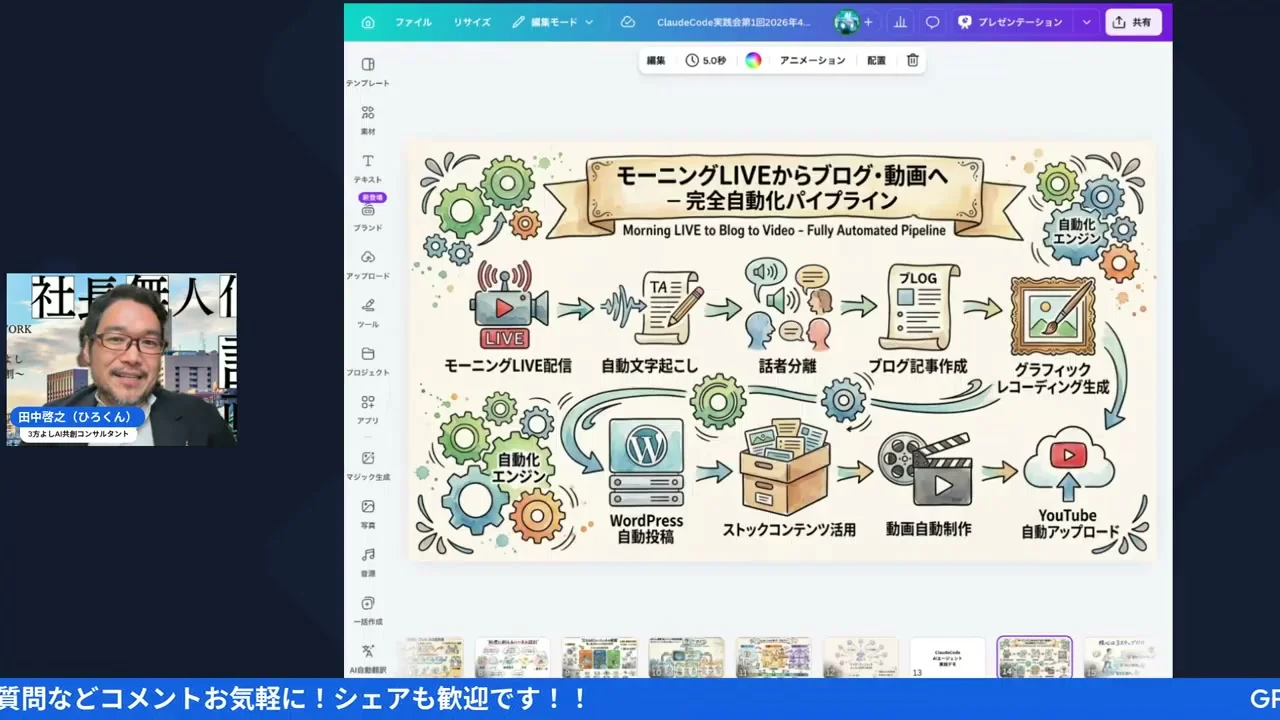1280x720 pixels.
Task: Open the AI自動翻訳 sidebar tool
Action: pos(367,656)
